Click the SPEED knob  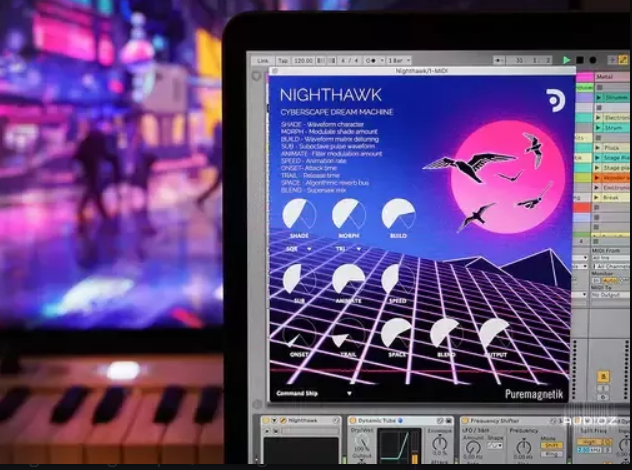tap(398, 280)
